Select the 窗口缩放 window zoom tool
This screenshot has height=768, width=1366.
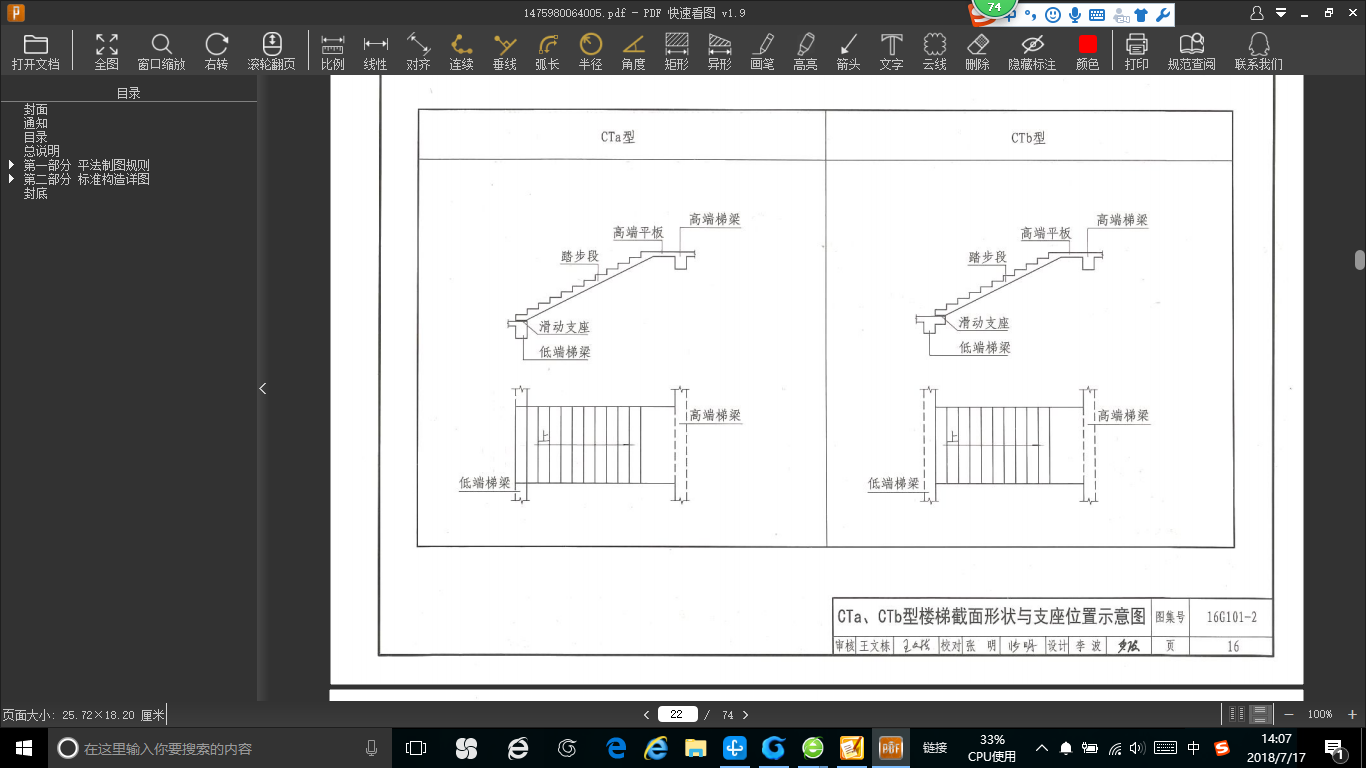(161, 50)
